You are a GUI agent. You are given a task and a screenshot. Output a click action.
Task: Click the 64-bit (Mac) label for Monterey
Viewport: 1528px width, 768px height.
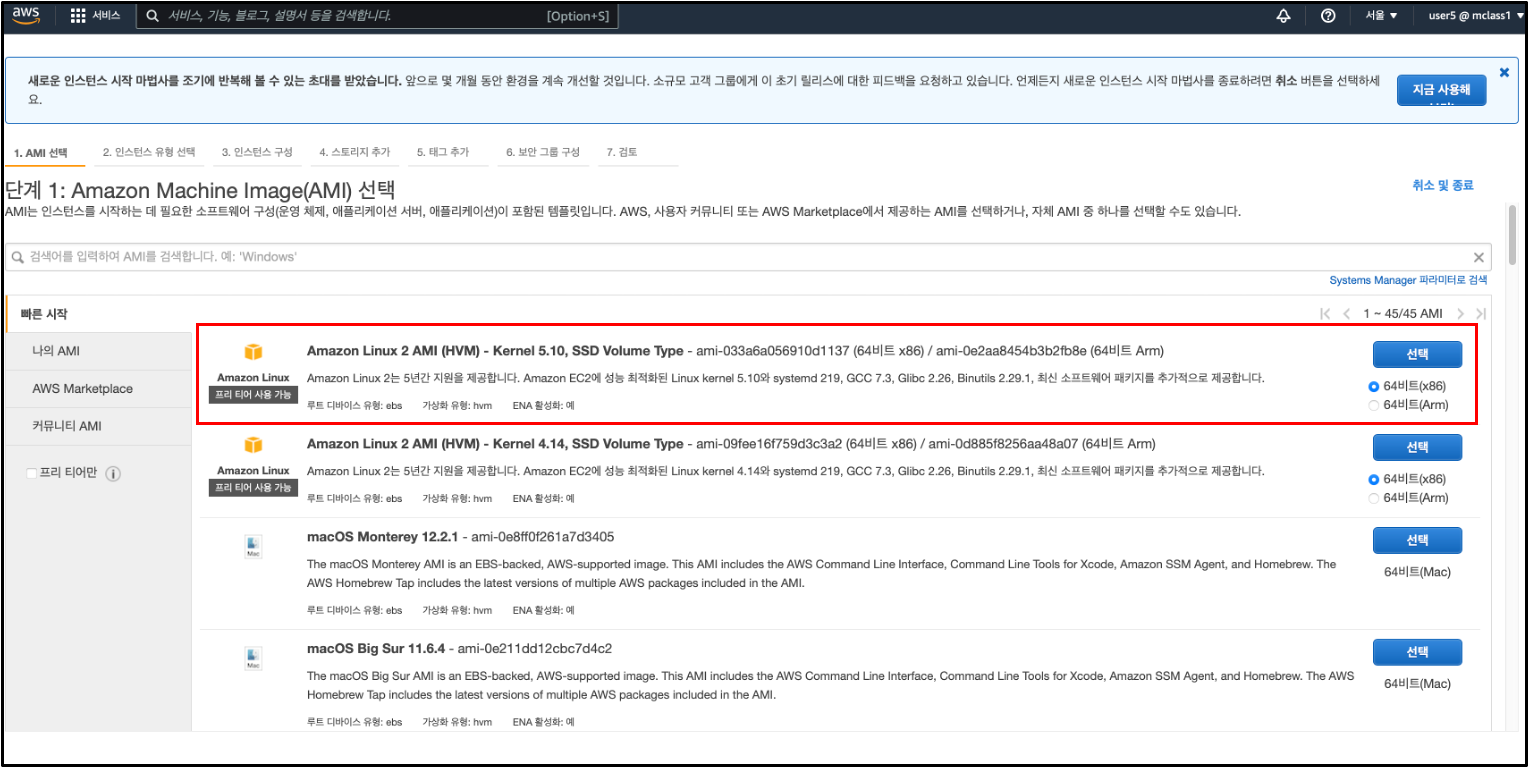[x=1417, y=572]
